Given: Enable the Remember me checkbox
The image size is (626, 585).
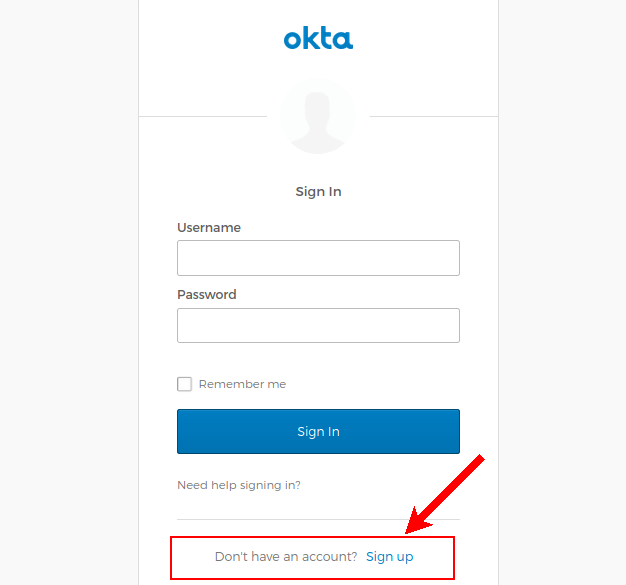Looking at the screenshot, I should pyautogui.click(x=184, y=384).
